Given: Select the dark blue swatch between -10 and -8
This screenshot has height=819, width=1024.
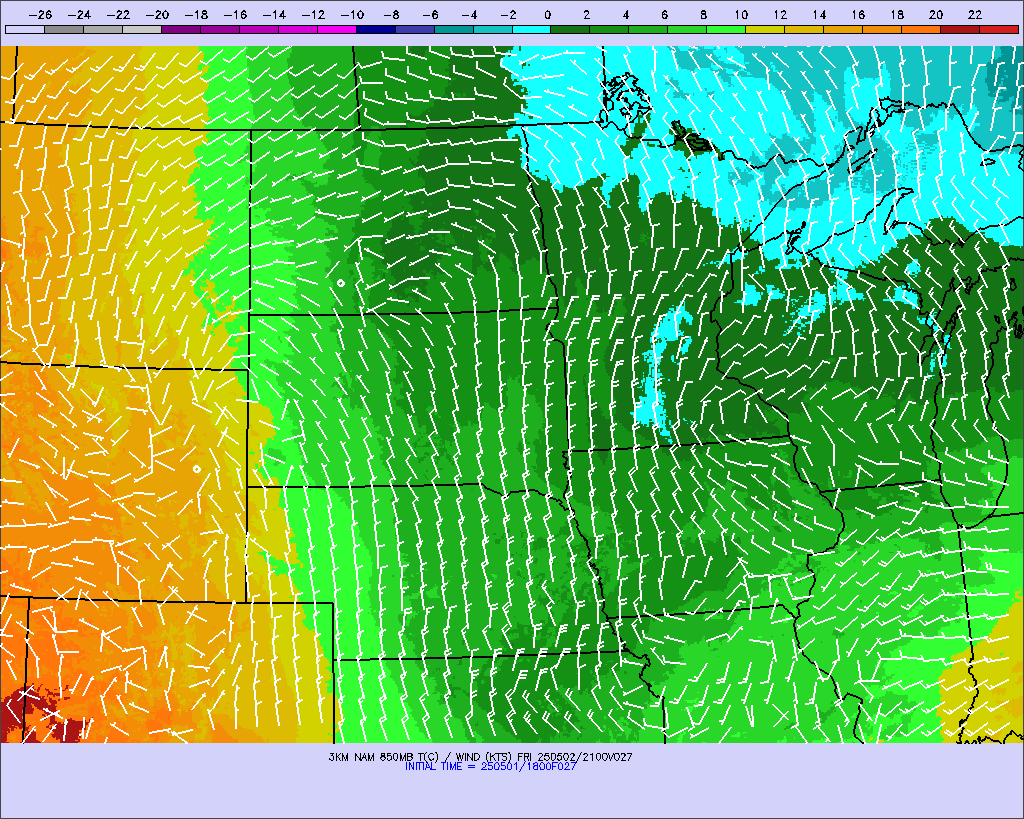Looking at the screenshot, I should 376,29.
